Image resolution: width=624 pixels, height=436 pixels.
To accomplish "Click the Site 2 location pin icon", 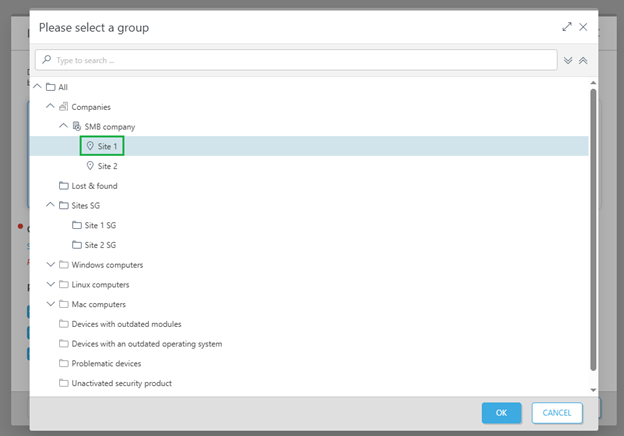I will point(90,166).
